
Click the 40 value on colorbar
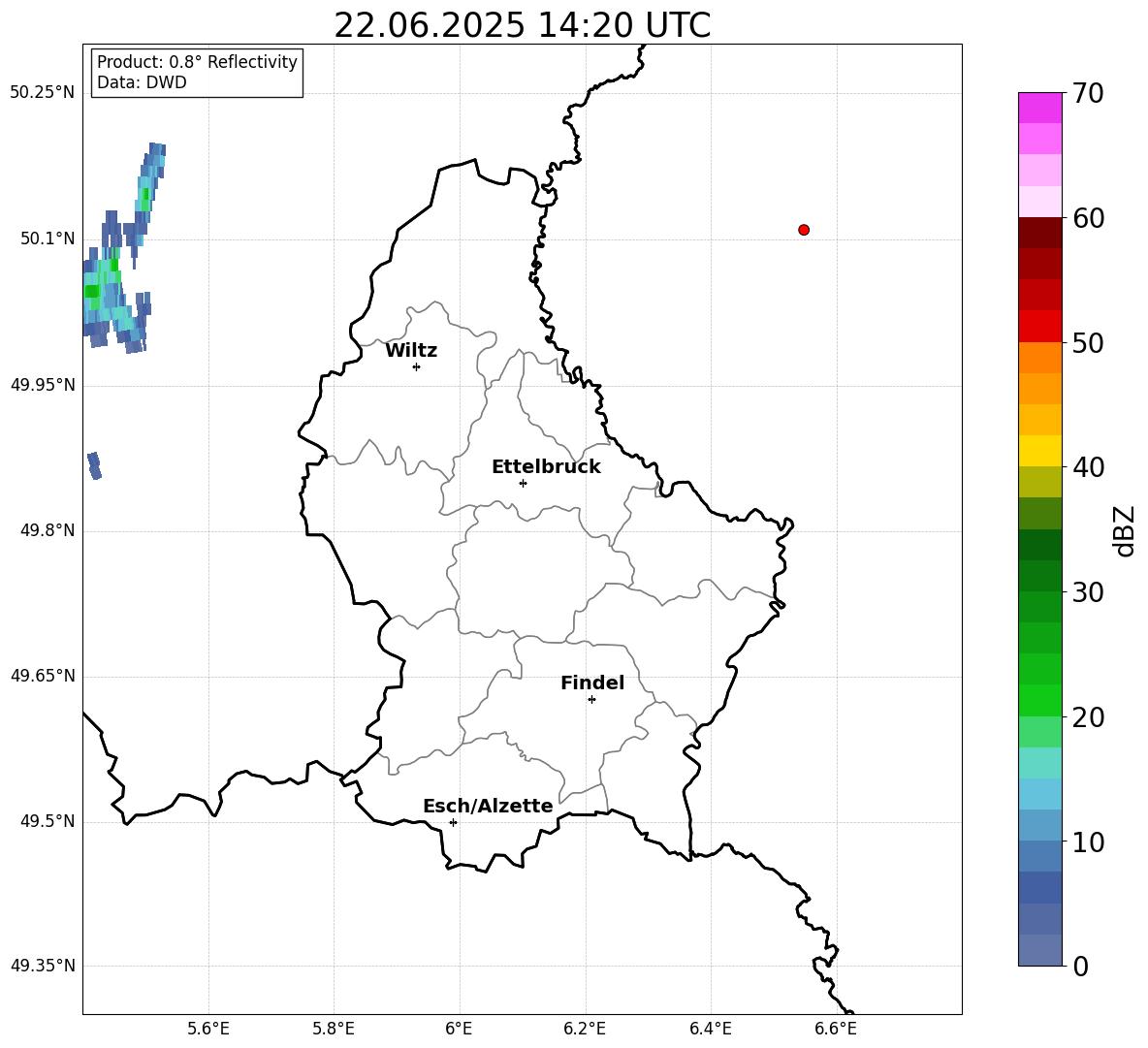[1088, 467]
